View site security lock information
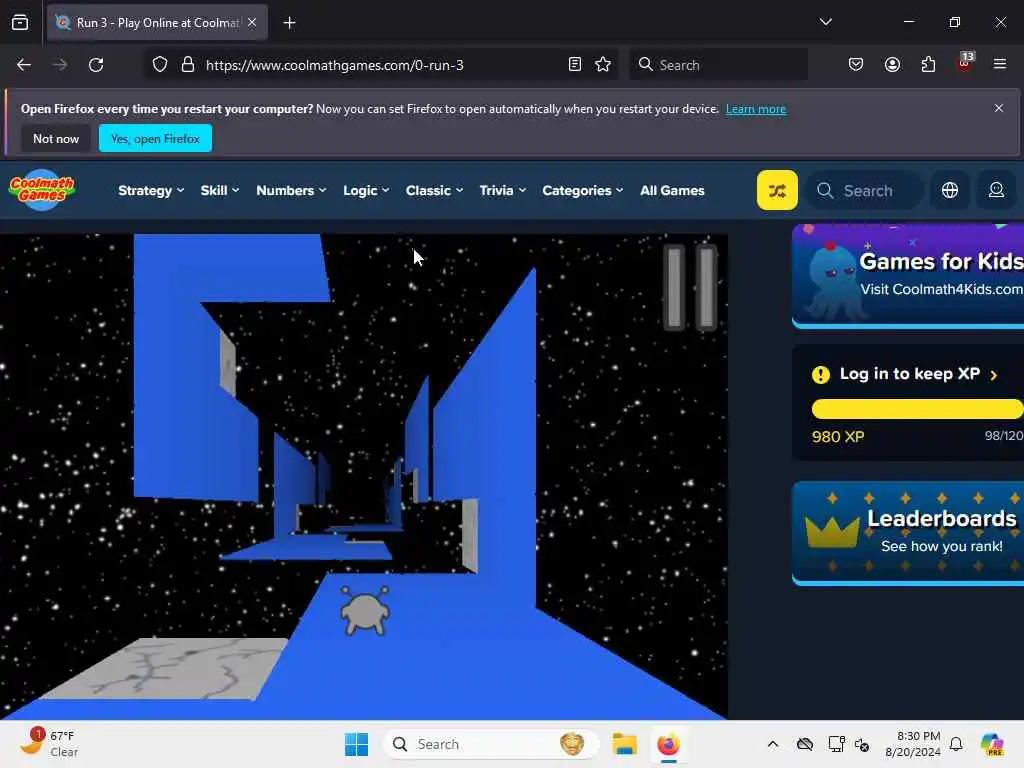The width and height of the screenshot is (1024, 768). (188, 65)
